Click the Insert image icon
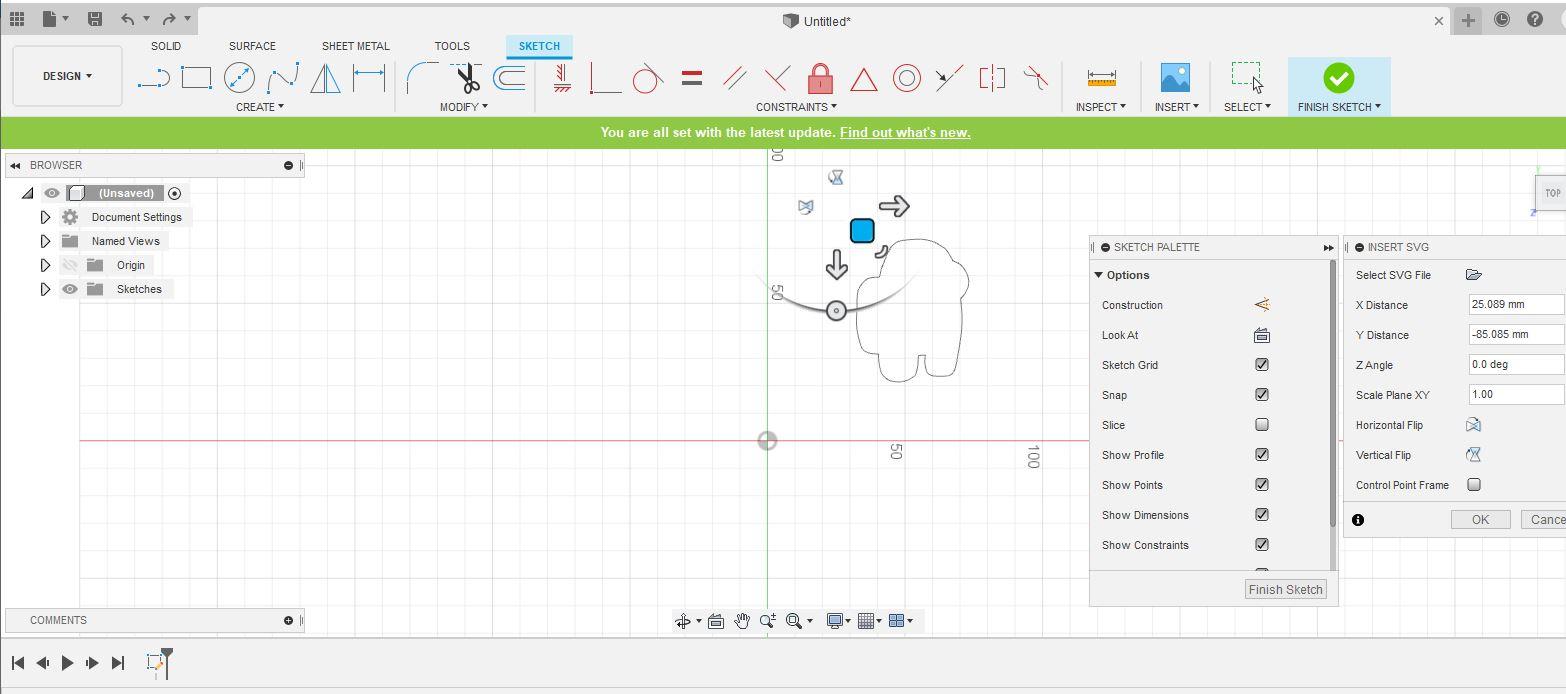The height and width of the screenshot is (694, 1566). (x=1175, y=77)
